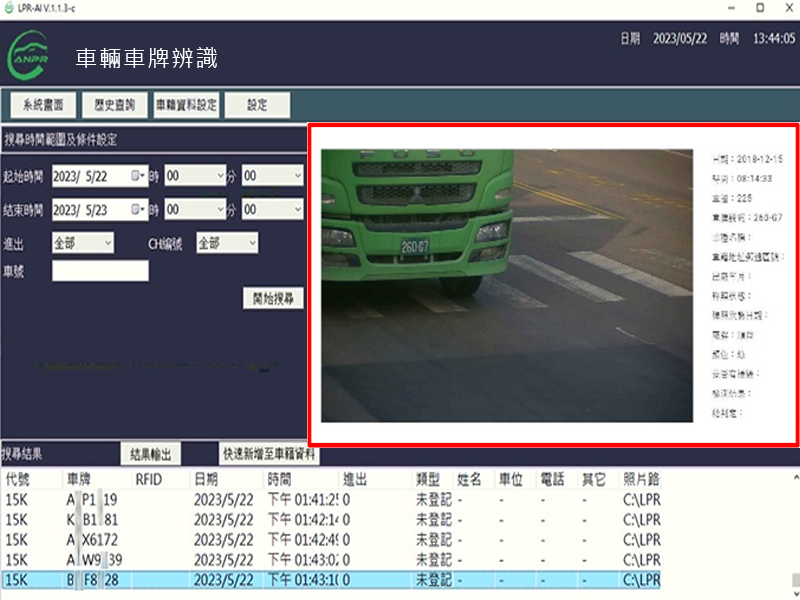Click the 車號 plate number input field
This screenshot has width=800, height=600.
coord(100,271)
